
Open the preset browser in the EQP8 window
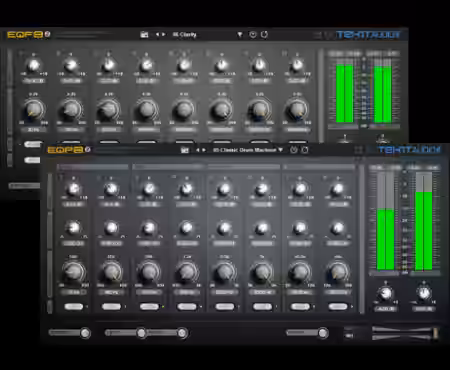pos(184,150)
